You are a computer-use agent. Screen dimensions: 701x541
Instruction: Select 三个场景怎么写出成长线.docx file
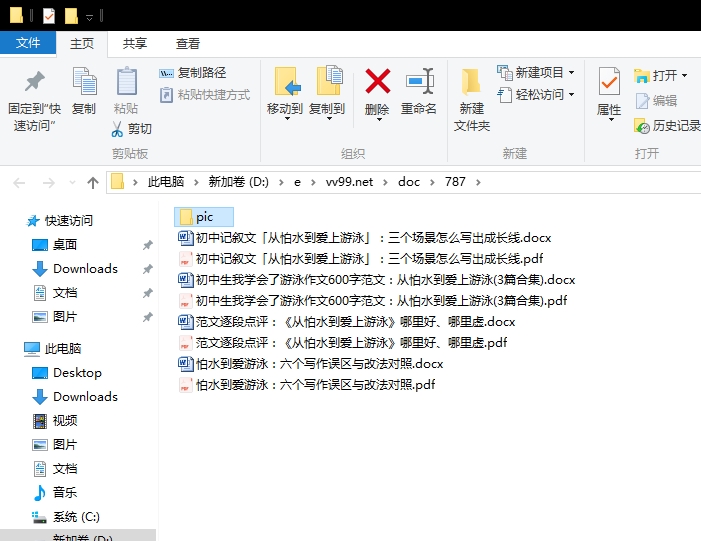coord(364,237)
